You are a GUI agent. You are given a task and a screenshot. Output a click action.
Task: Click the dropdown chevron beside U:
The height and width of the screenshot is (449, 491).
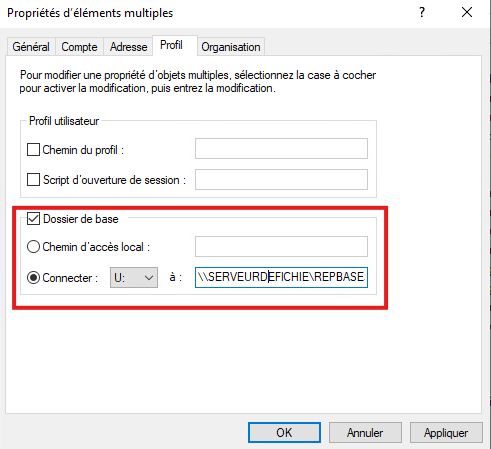pos(149,277)
